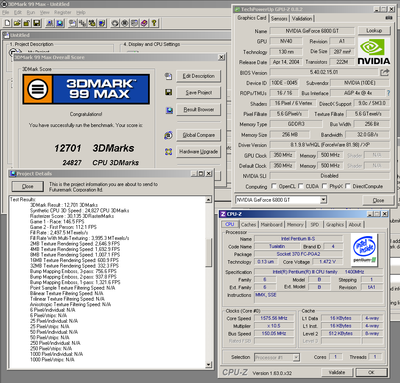Open the View menu in 3DMark

(45, 12)
